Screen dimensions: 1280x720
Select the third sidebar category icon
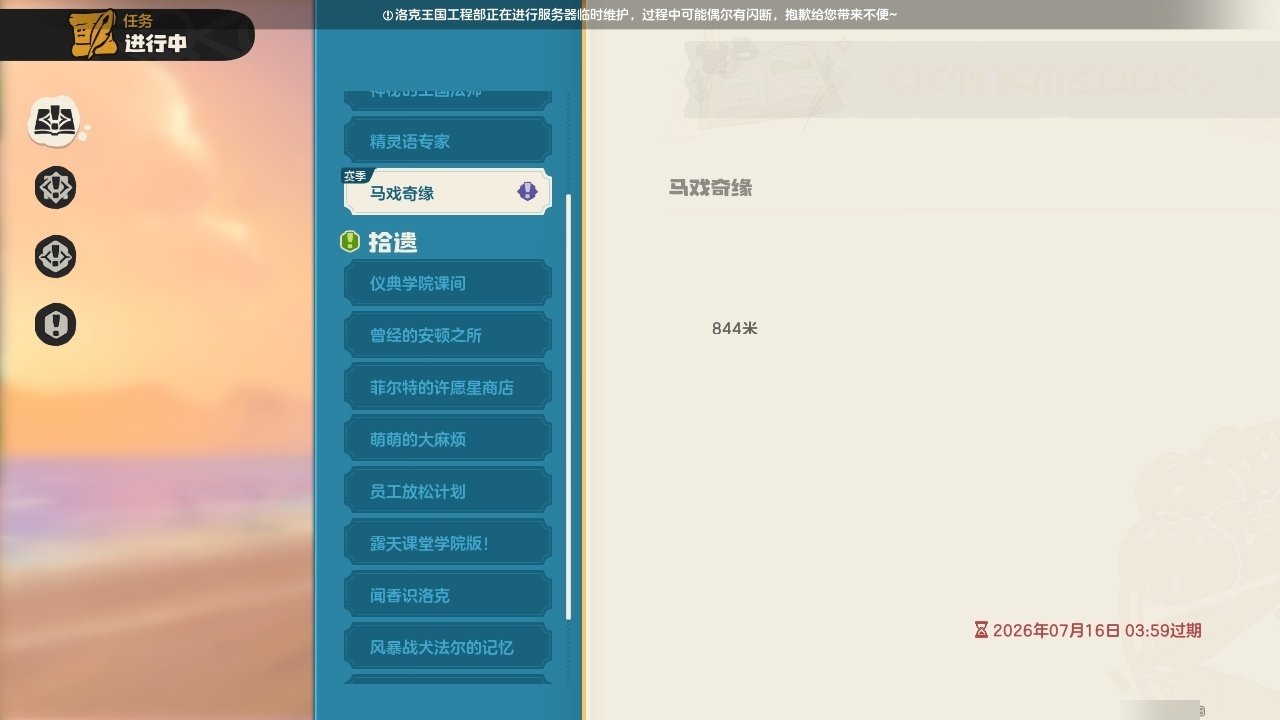(55, 257)
